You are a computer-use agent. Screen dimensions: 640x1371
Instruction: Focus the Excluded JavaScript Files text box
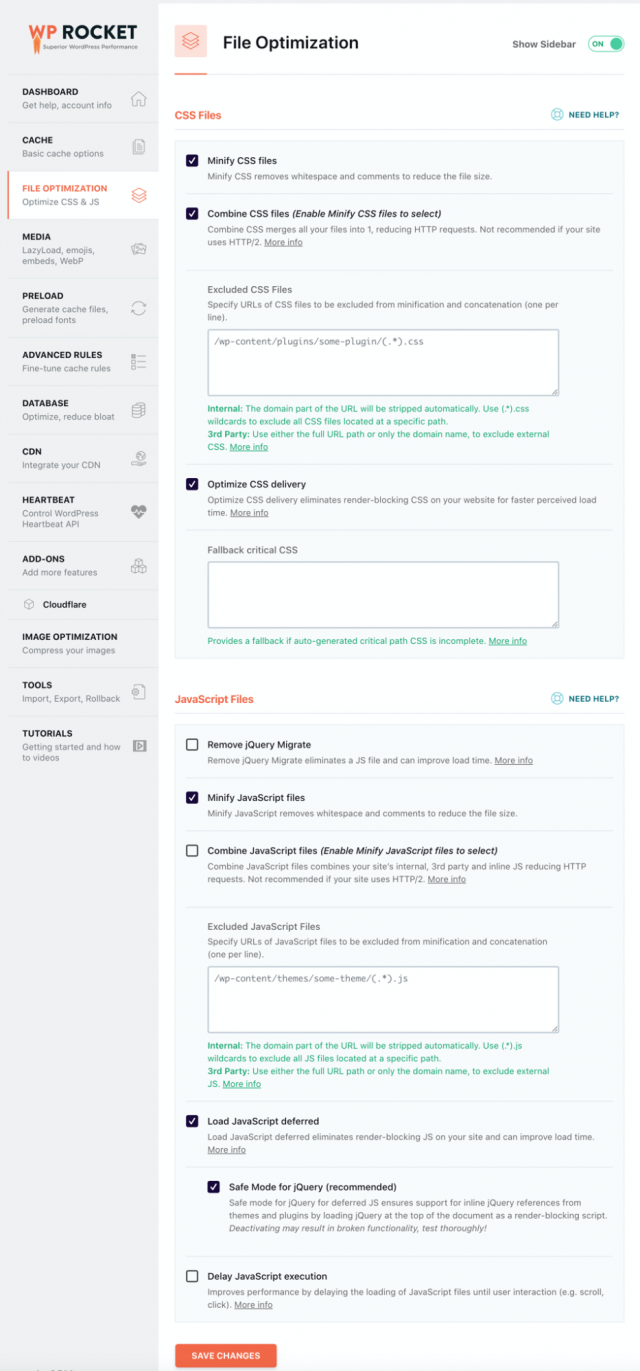(383, 998)
